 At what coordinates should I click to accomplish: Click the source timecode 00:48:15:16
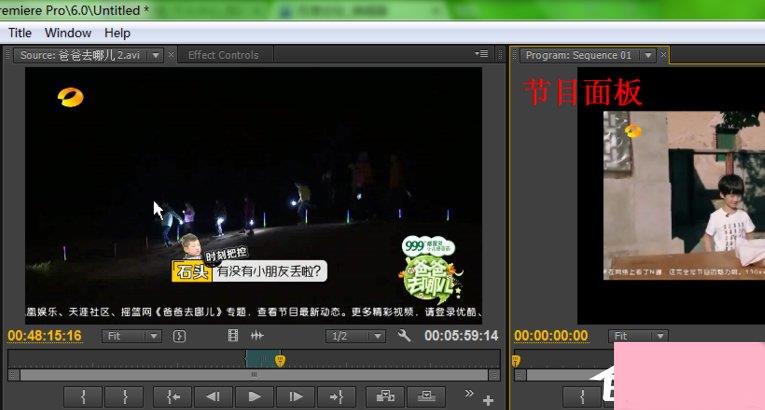click(44, 336)
